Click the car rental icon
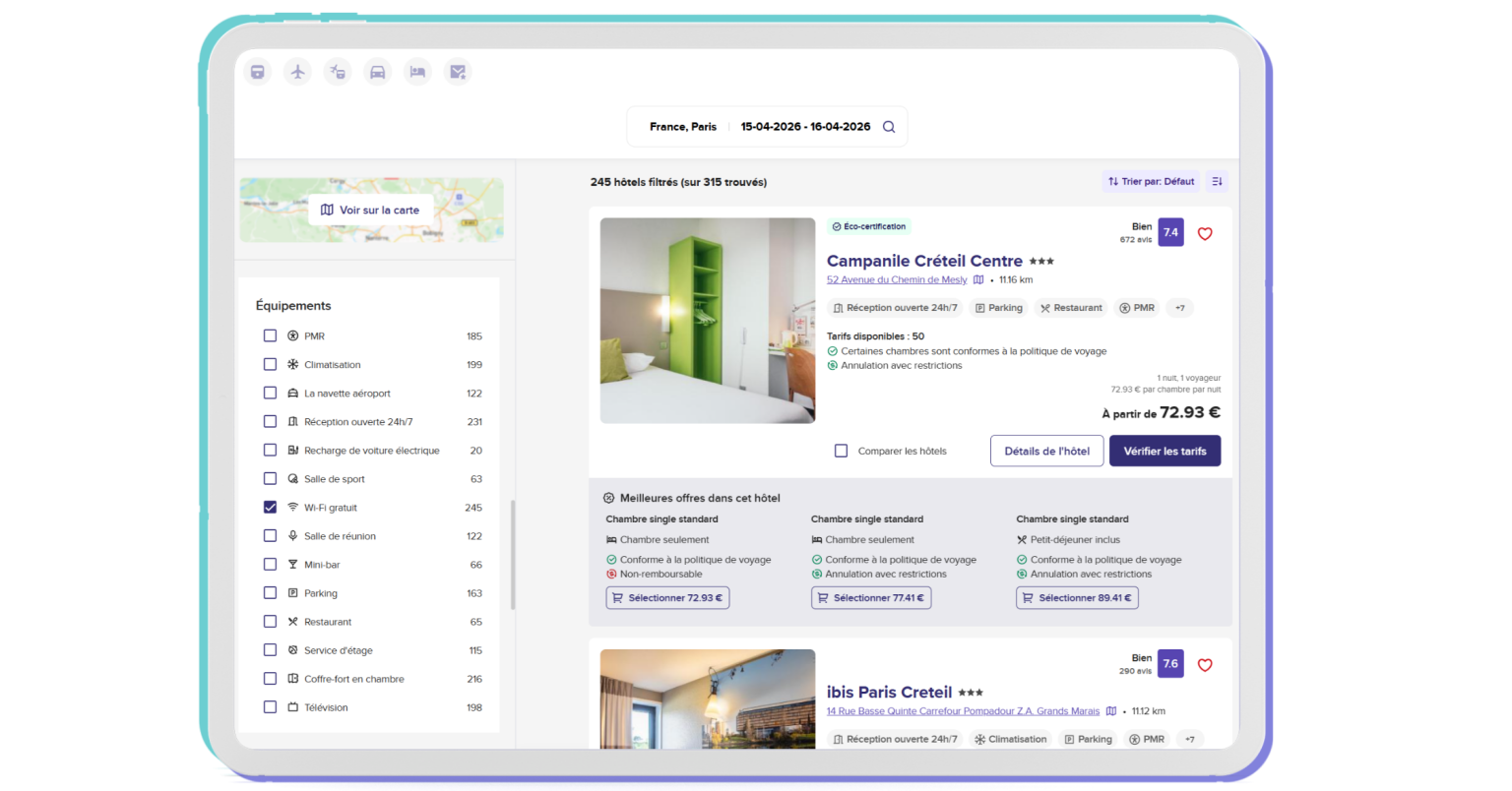The height and width of the screenshot is (791, 1512). 377,72
